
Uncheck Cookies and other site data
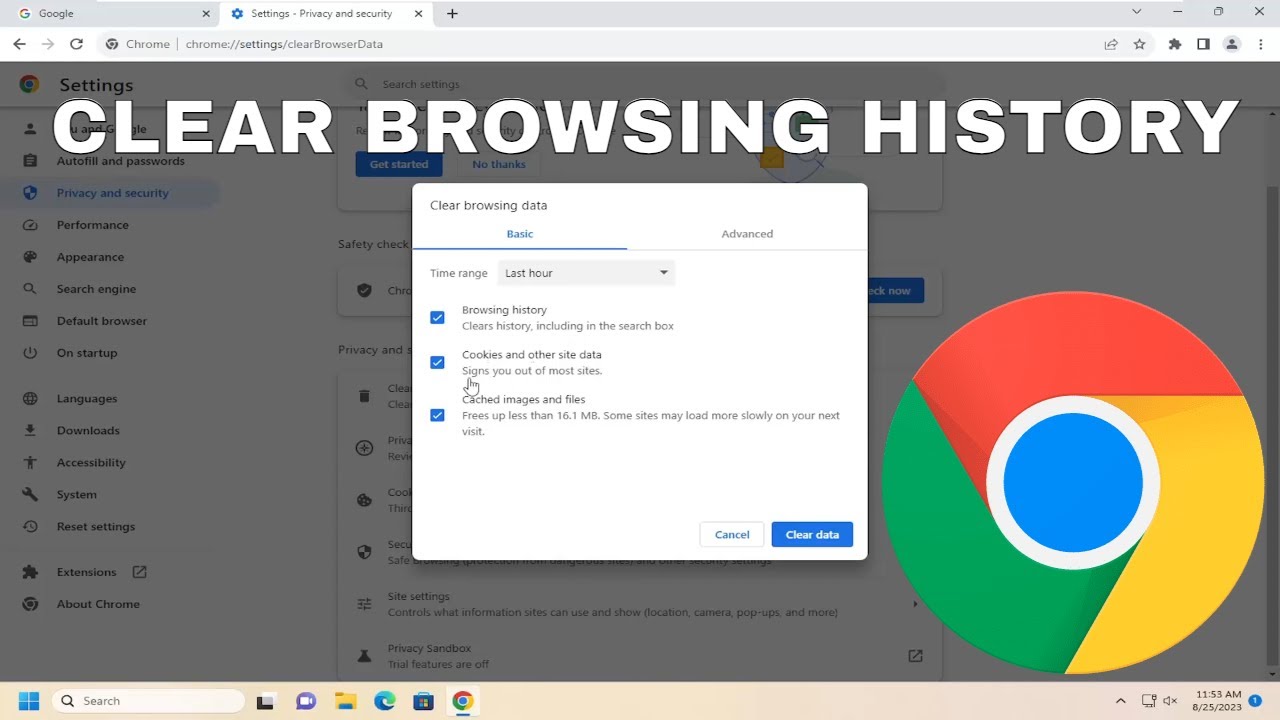pyautogui.click(x=437, y=362)
